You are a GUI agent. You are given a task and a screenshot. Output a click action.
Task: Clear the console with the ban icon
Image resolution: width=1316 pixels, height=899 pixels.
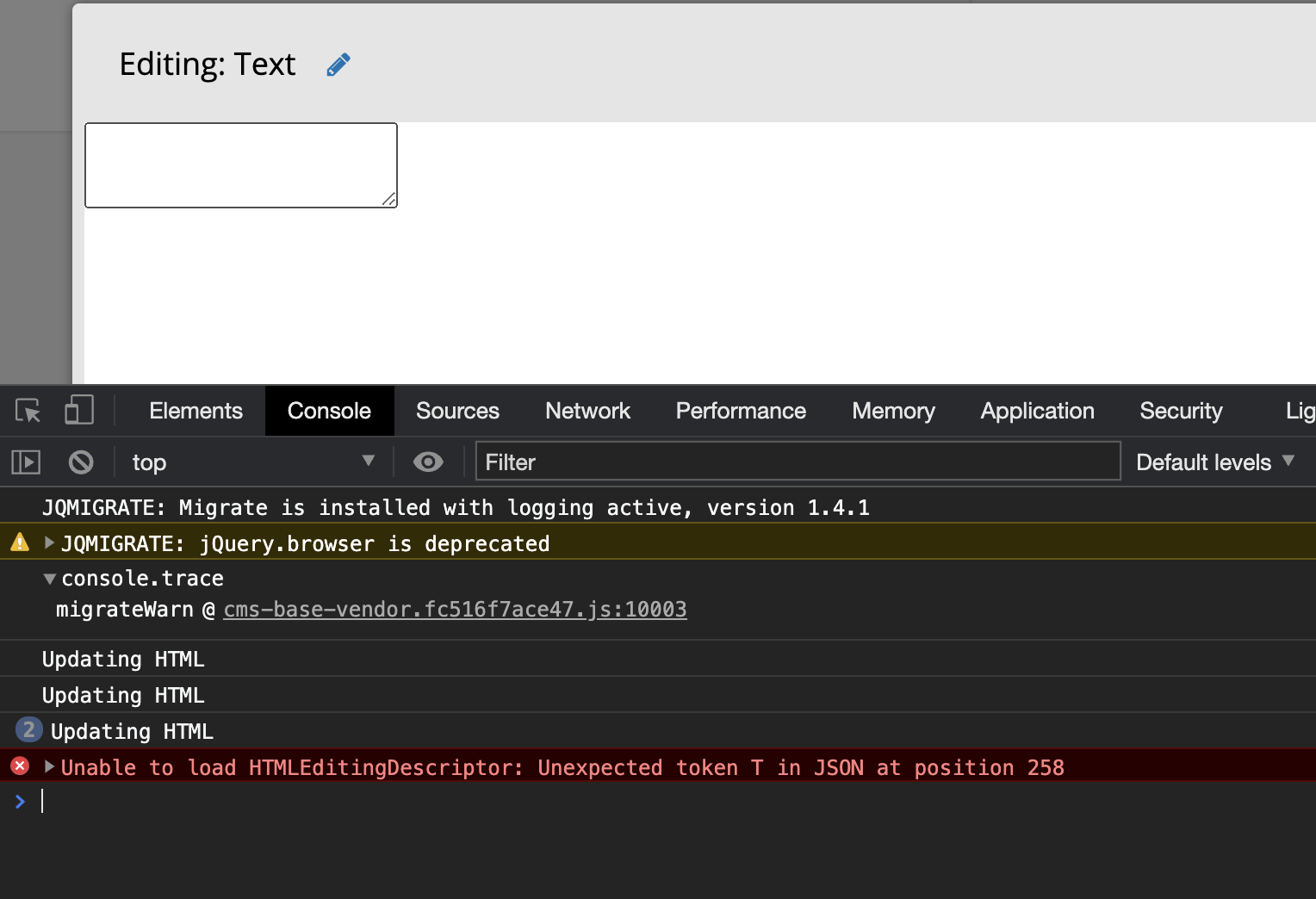81,462
